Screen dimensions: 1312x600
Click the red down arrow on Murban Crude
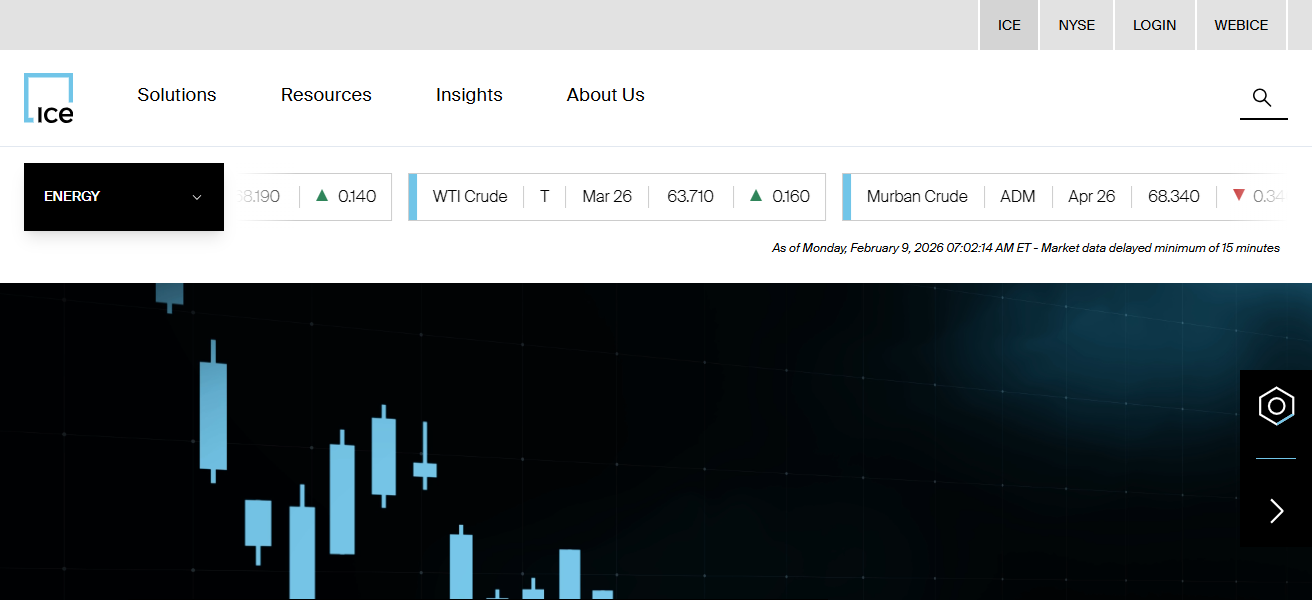tap(1240, 196)
